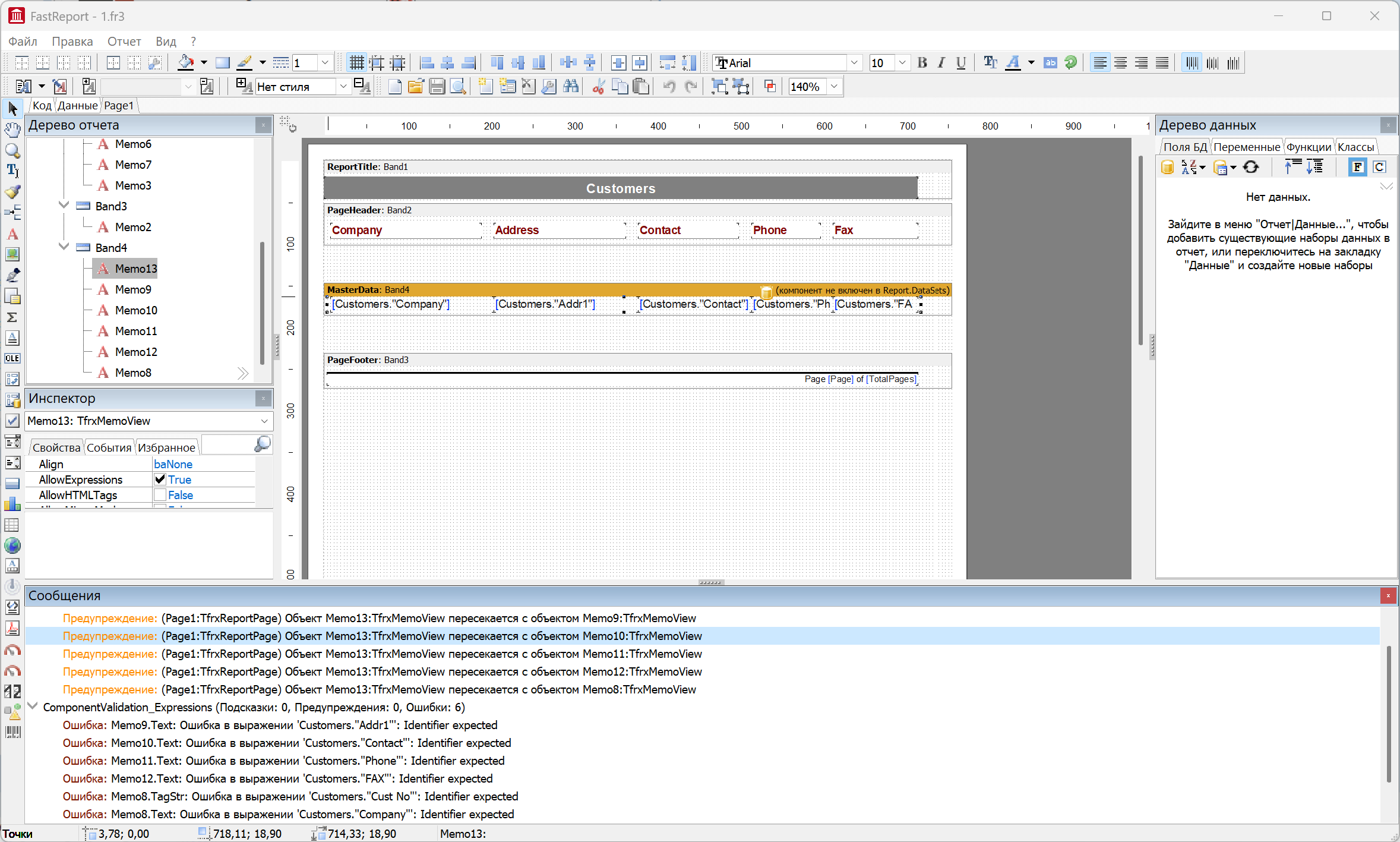
Task: Click the Save report icon
Action: coord(437,87)
